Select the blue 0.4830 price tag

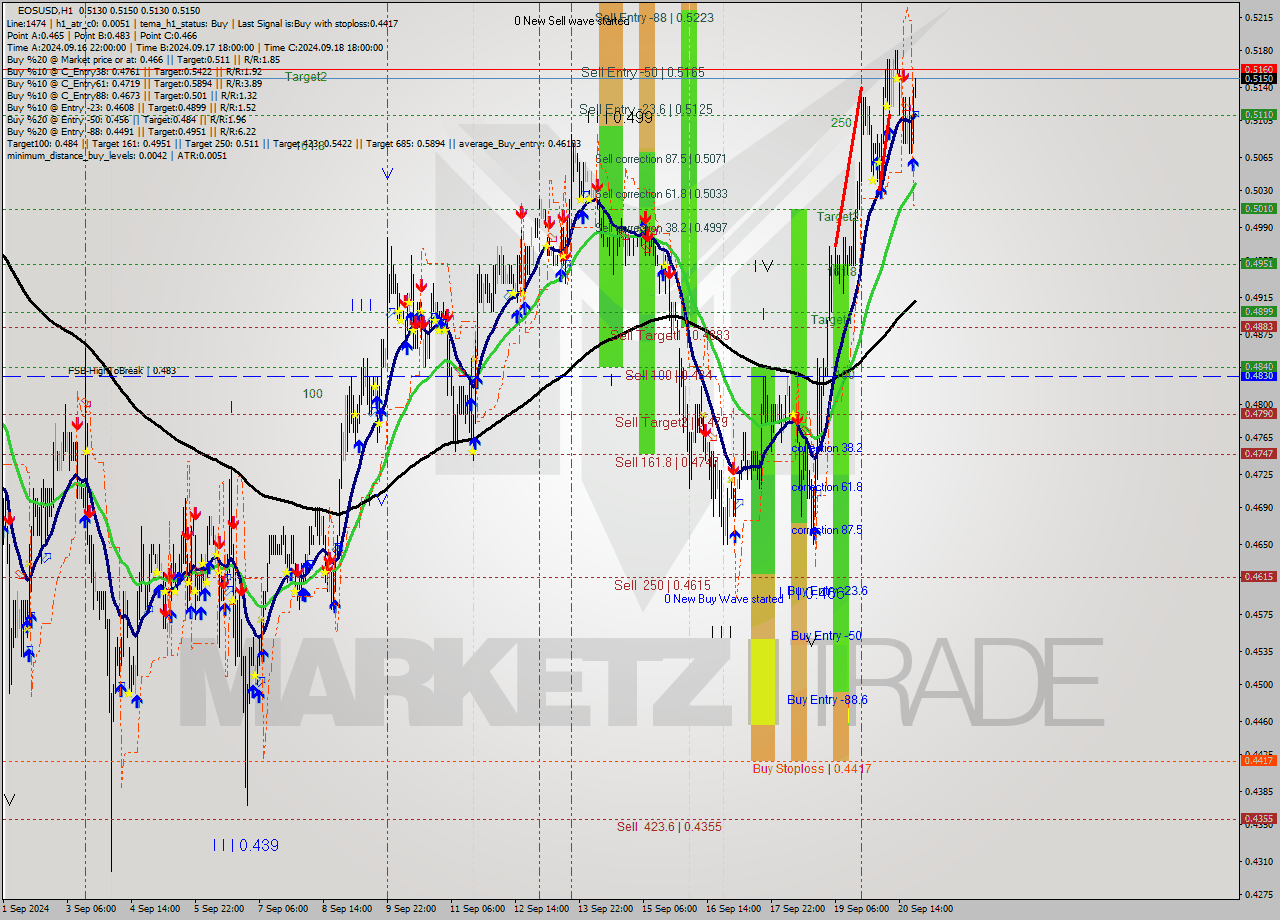pyautogui.click(x=1258, y=376)
